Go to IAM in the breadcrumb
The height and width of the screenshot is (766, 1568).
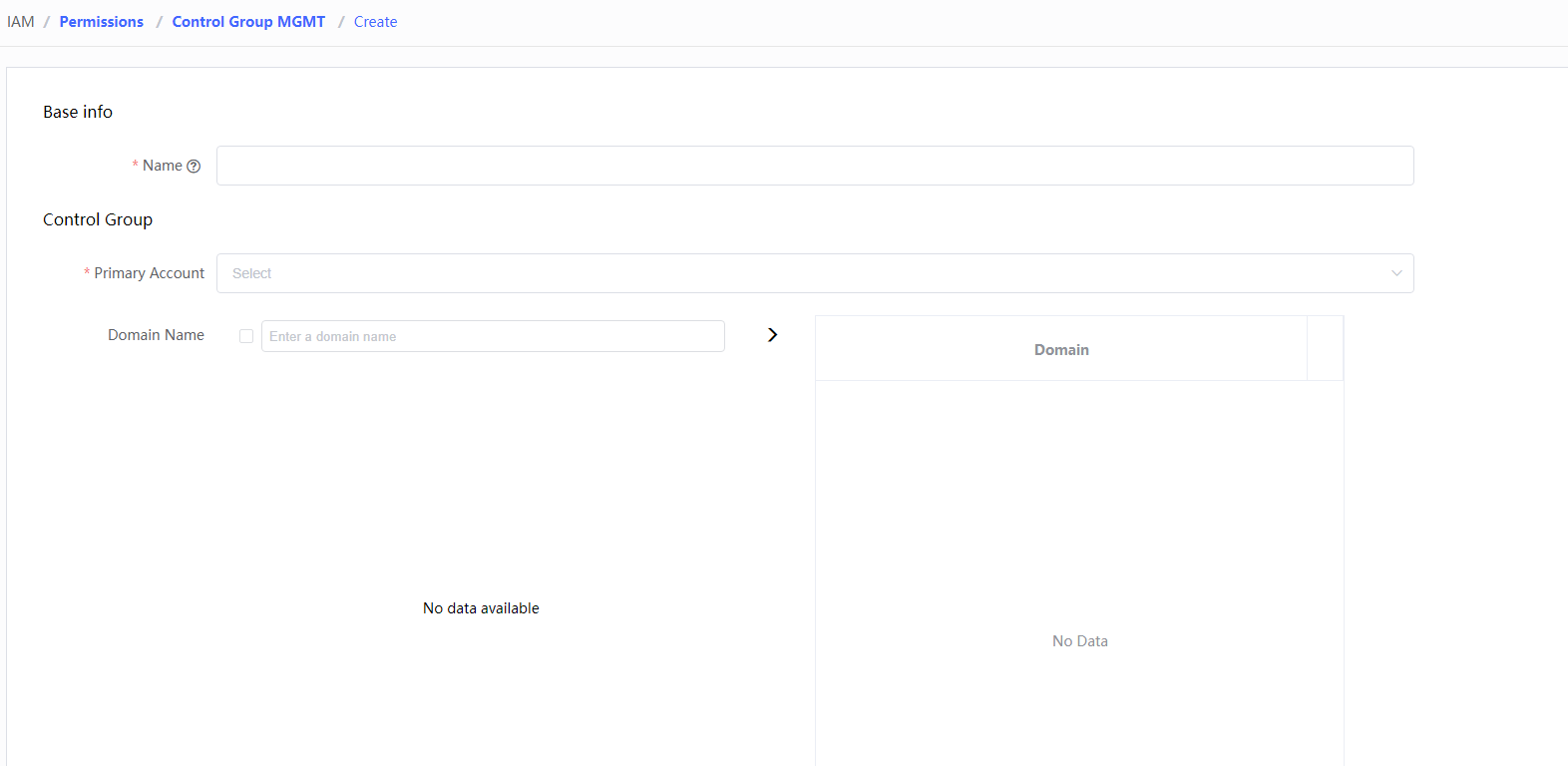(x=21, y=22)
